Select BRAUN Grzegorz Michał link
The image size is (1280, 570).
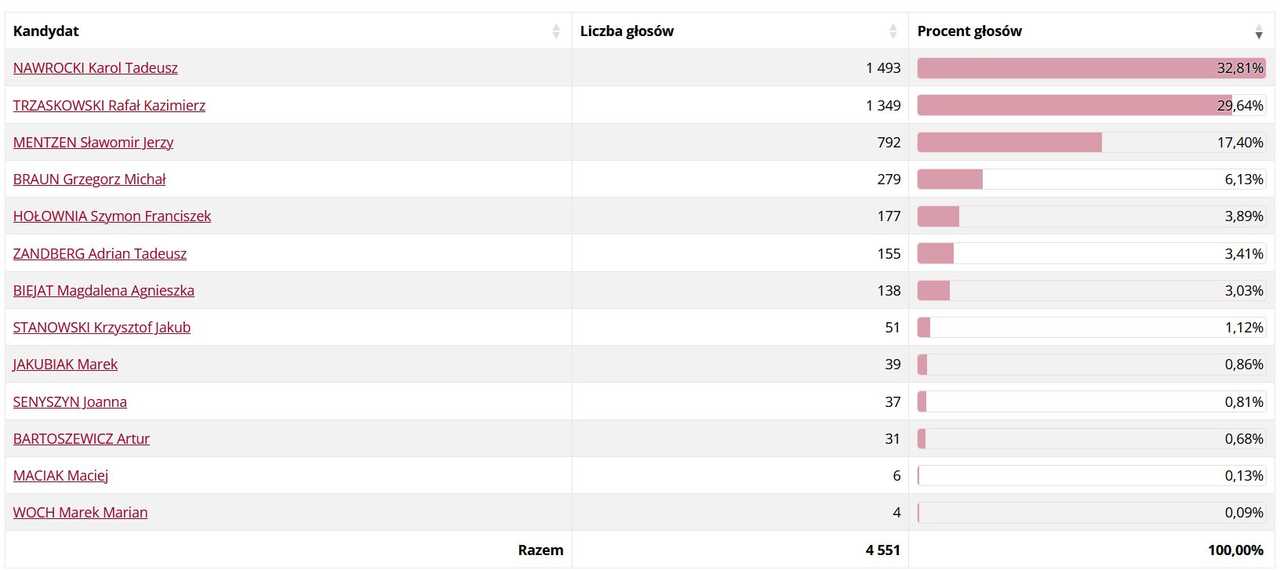[89, 179]
